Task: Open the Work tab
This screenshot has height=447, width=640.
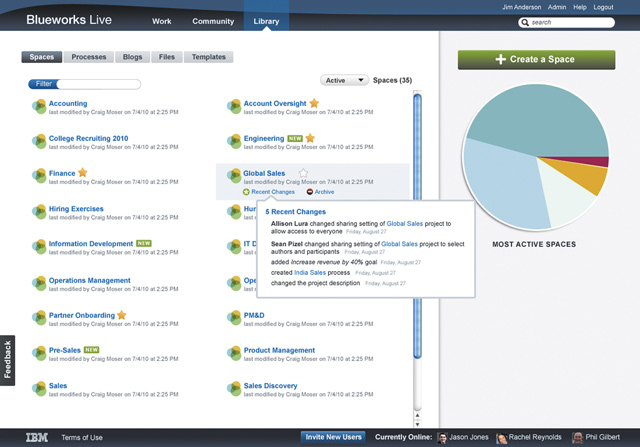Action: (x=162, y=21)
